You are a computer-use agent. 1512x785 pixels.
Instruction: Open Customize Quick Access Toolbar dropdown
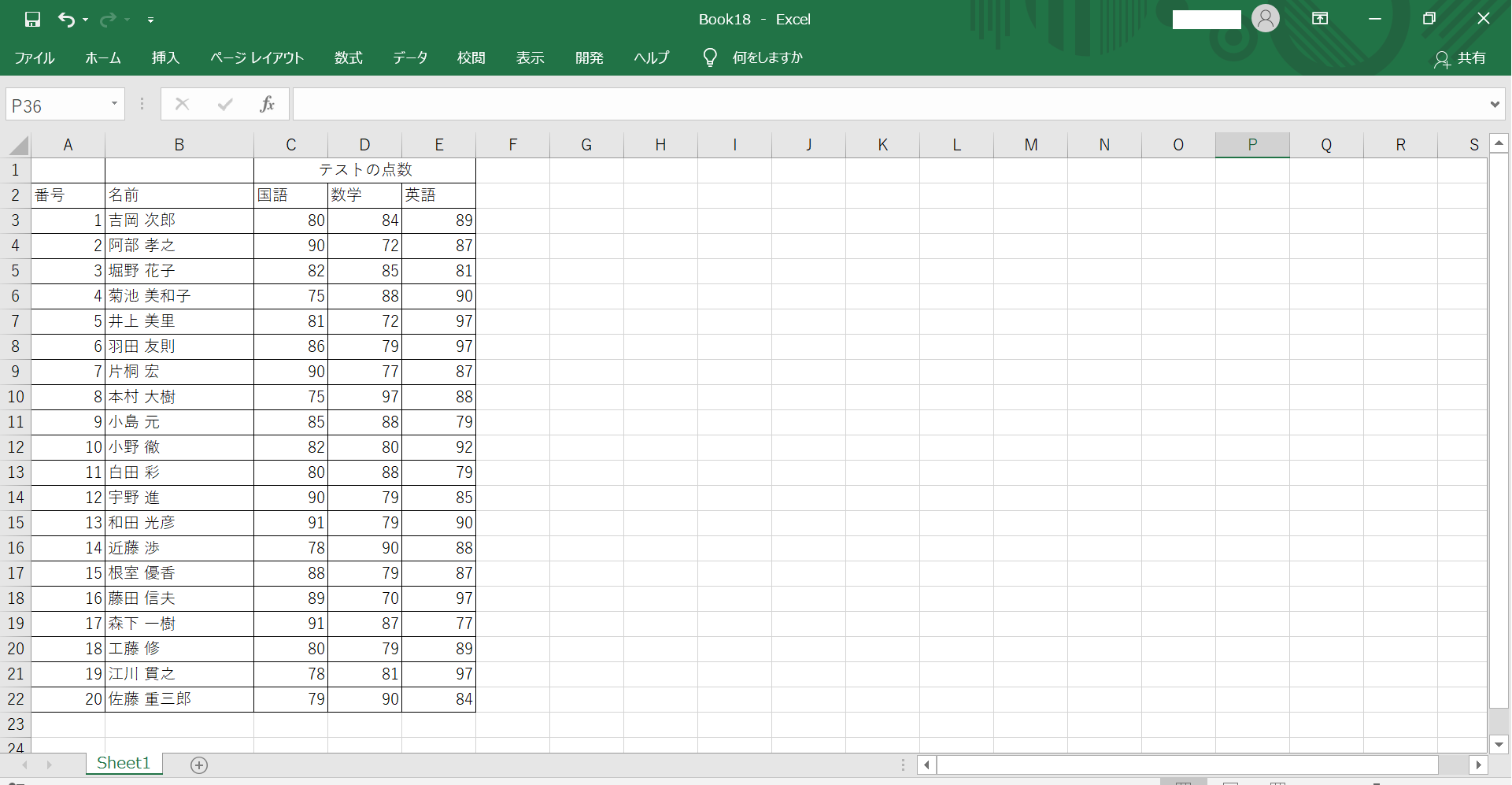tap(150, 20)
